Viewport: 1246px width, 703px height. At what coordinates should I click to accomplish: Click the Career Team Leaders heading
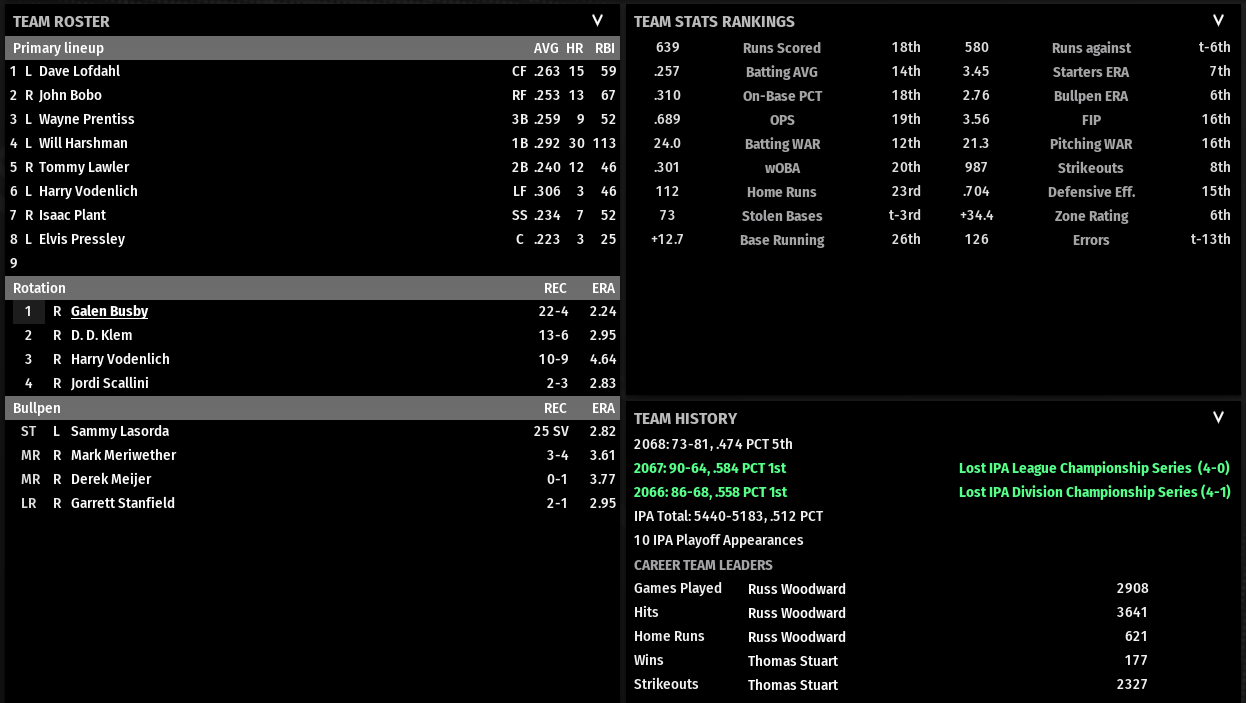click(703, 565)
